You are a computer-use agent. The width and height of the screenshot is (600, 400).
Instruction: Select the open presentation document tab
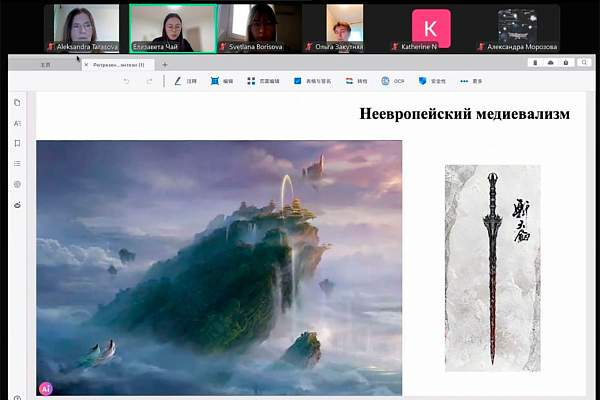[x=119, y=65]
